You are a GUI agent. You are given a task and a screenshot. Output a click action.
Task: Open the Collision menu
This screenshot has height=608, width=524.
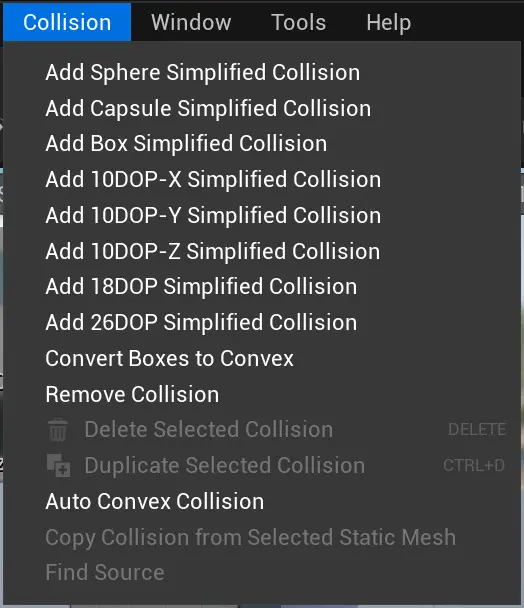tap(67, 22)
